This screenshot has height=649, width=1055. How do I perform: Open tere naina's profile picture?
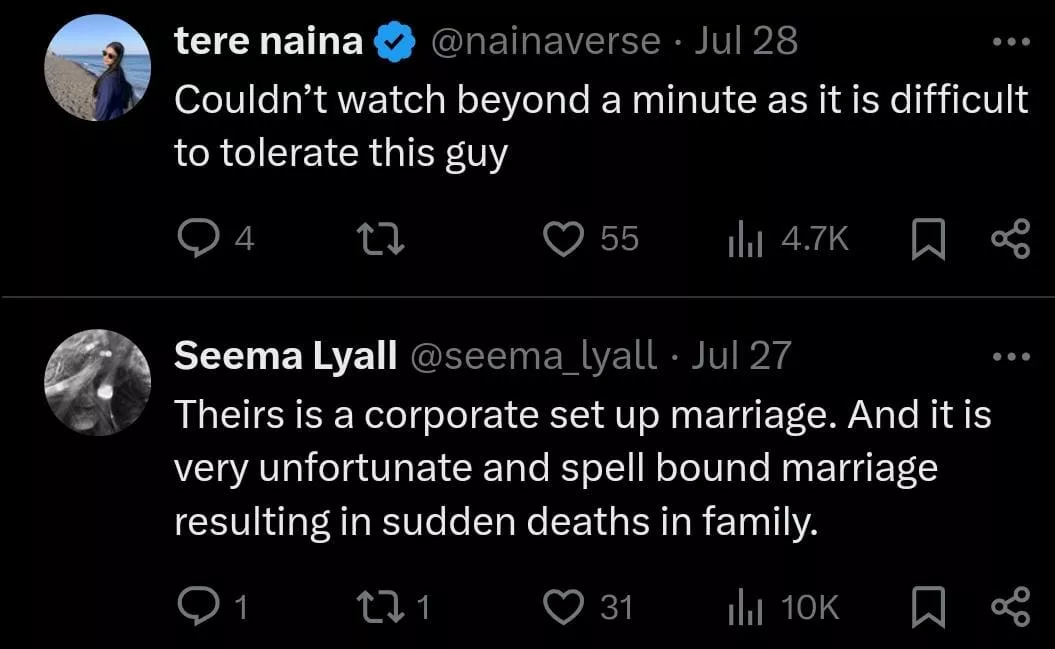point(98,68)
